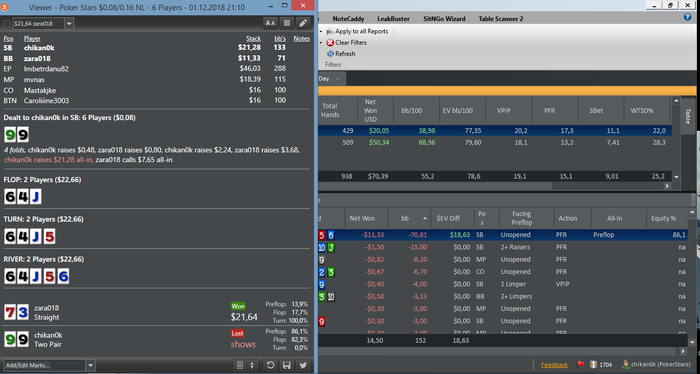Click the EV bb/100 column header
The width and height of the screenshot is (700, 374).
click(x=458, y=111)
